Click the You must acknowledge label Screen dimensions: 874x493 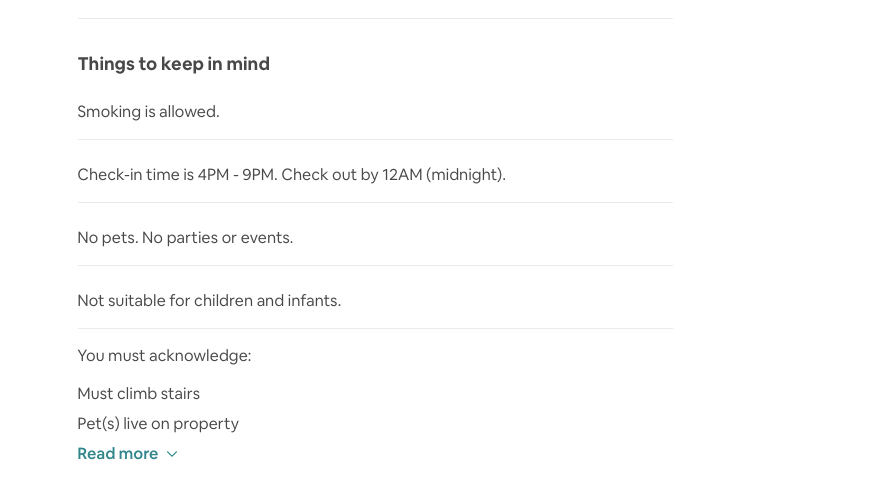pyautogui.click(x=164, y=356)
